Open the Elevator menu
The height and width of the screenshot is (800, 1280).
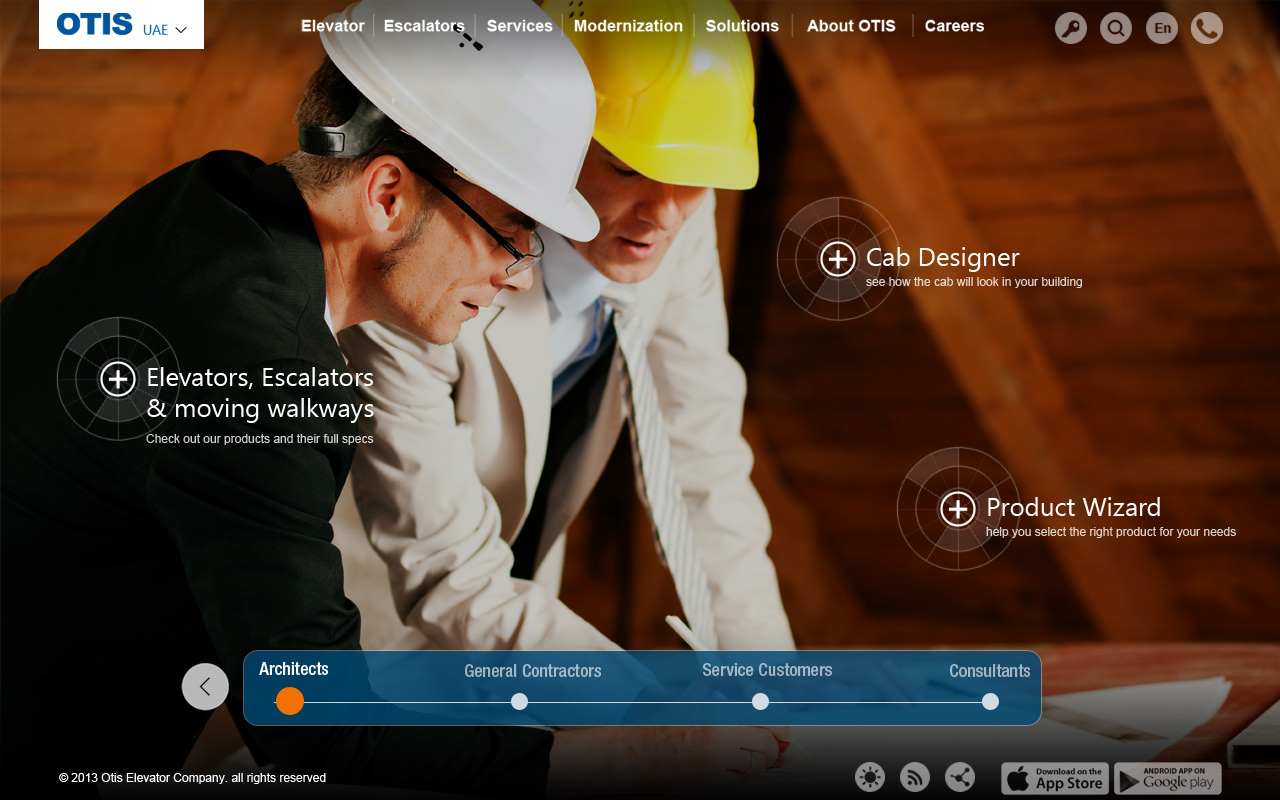[333, 26]
